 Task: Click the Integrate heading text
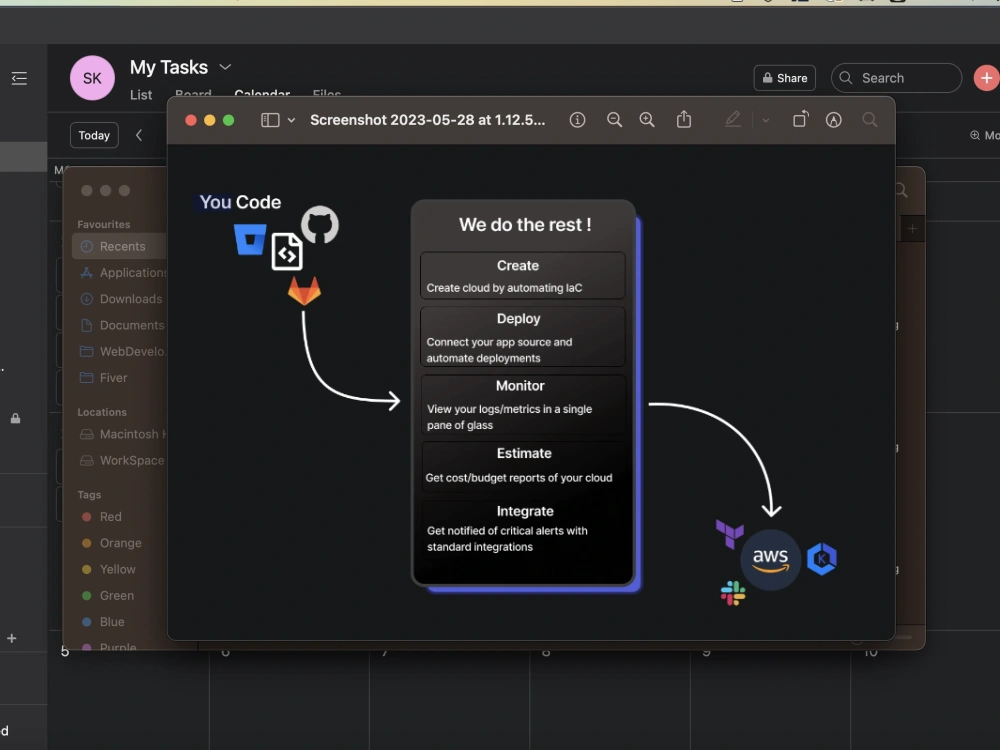[x=525, y=511]
